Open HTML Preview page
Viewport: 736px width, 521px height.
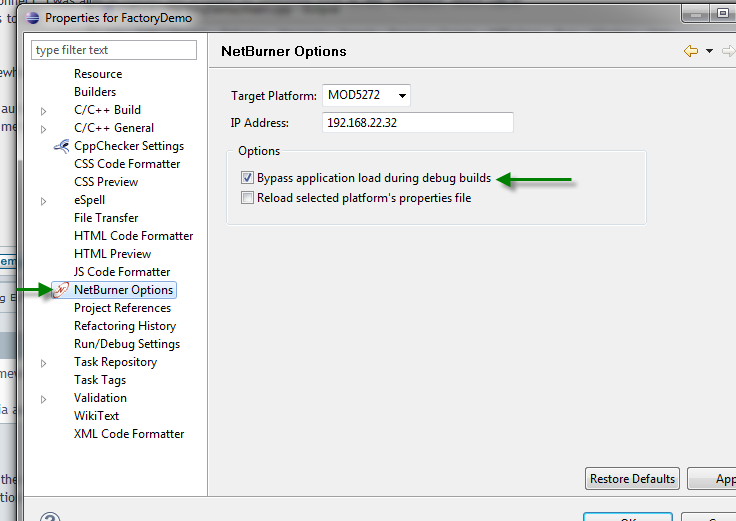click(113, 254)
